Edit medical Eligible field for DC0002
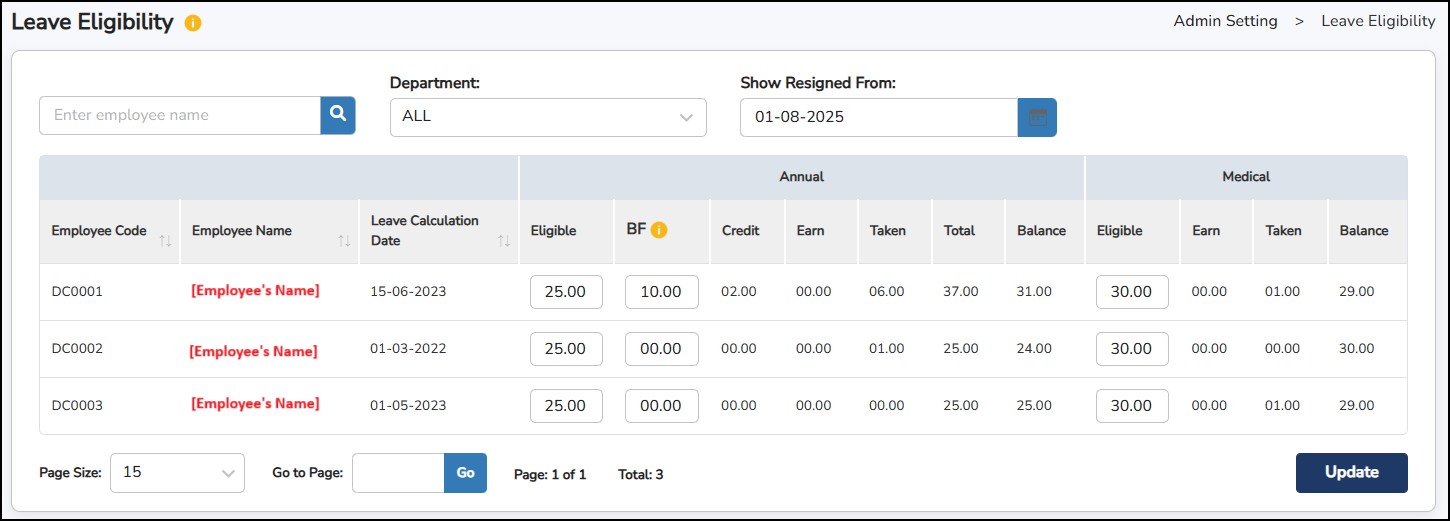Viewport: 1450px width, 521px height. (1132, 349)
